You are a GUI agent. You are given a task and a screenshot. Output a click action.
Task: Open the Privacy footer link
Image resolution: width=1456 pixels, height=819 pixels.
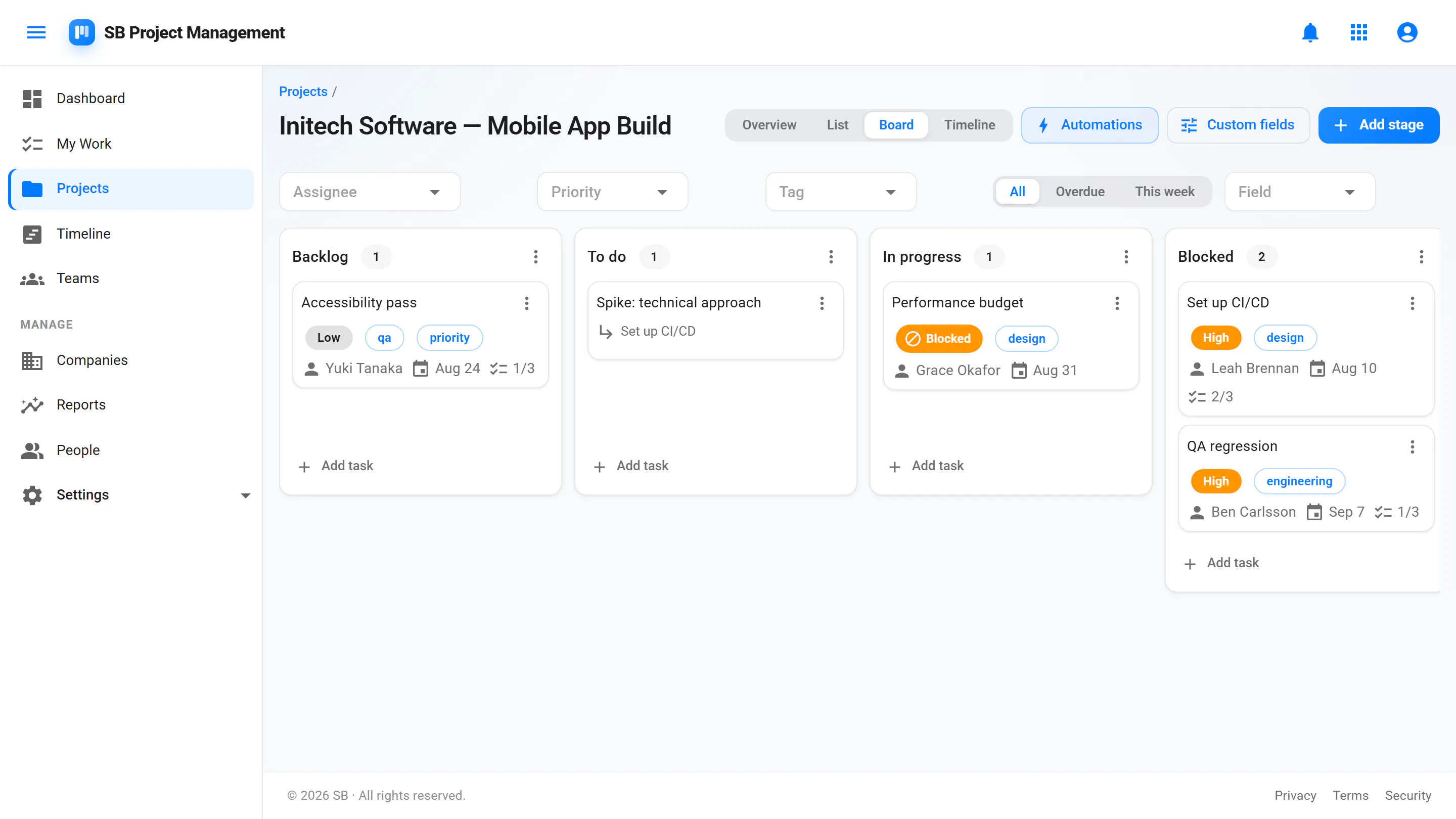tap(1295, 796)
